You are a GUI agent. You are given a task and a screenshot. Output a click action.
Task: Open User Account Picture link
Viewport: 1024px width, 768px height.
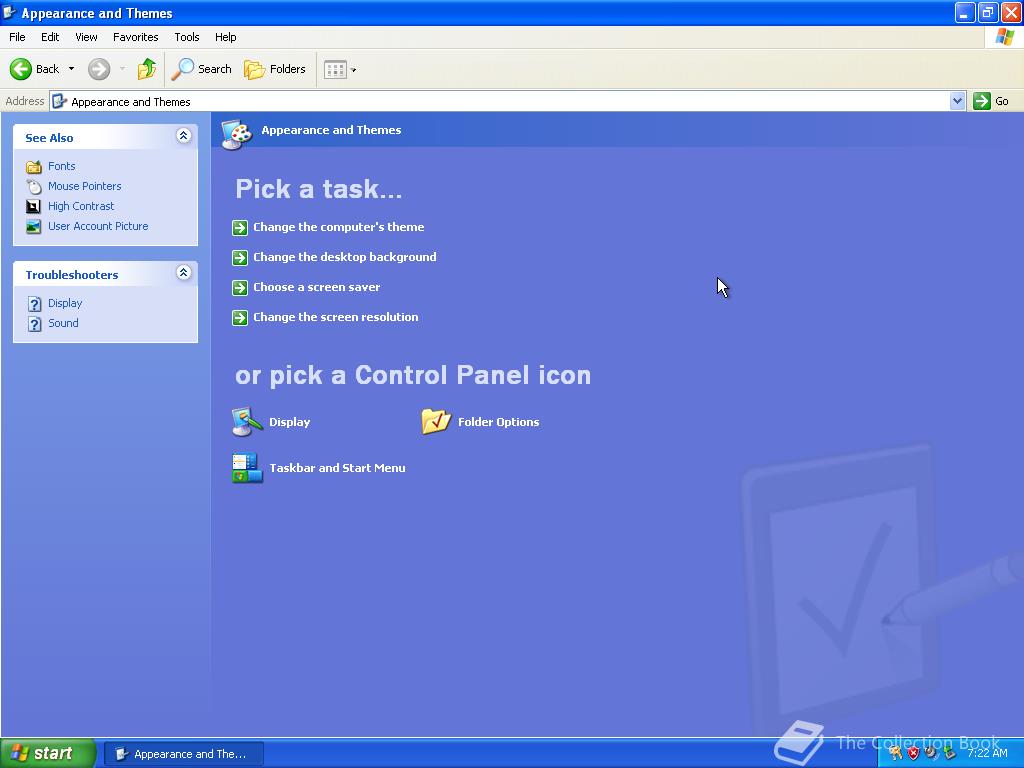(98, 226)
